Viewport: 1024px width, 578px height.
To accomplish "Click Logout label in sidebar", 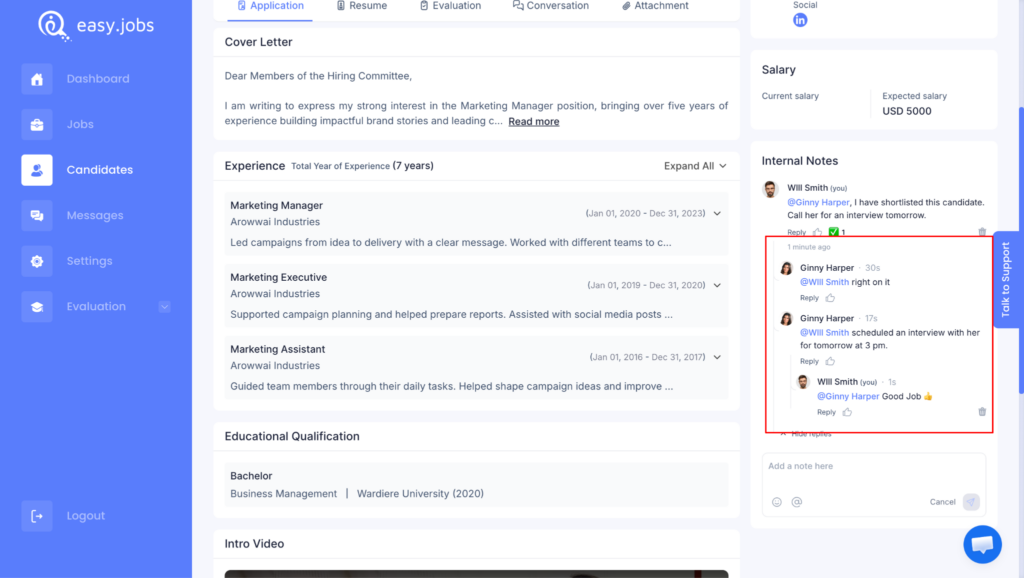I will click(86, 516).
